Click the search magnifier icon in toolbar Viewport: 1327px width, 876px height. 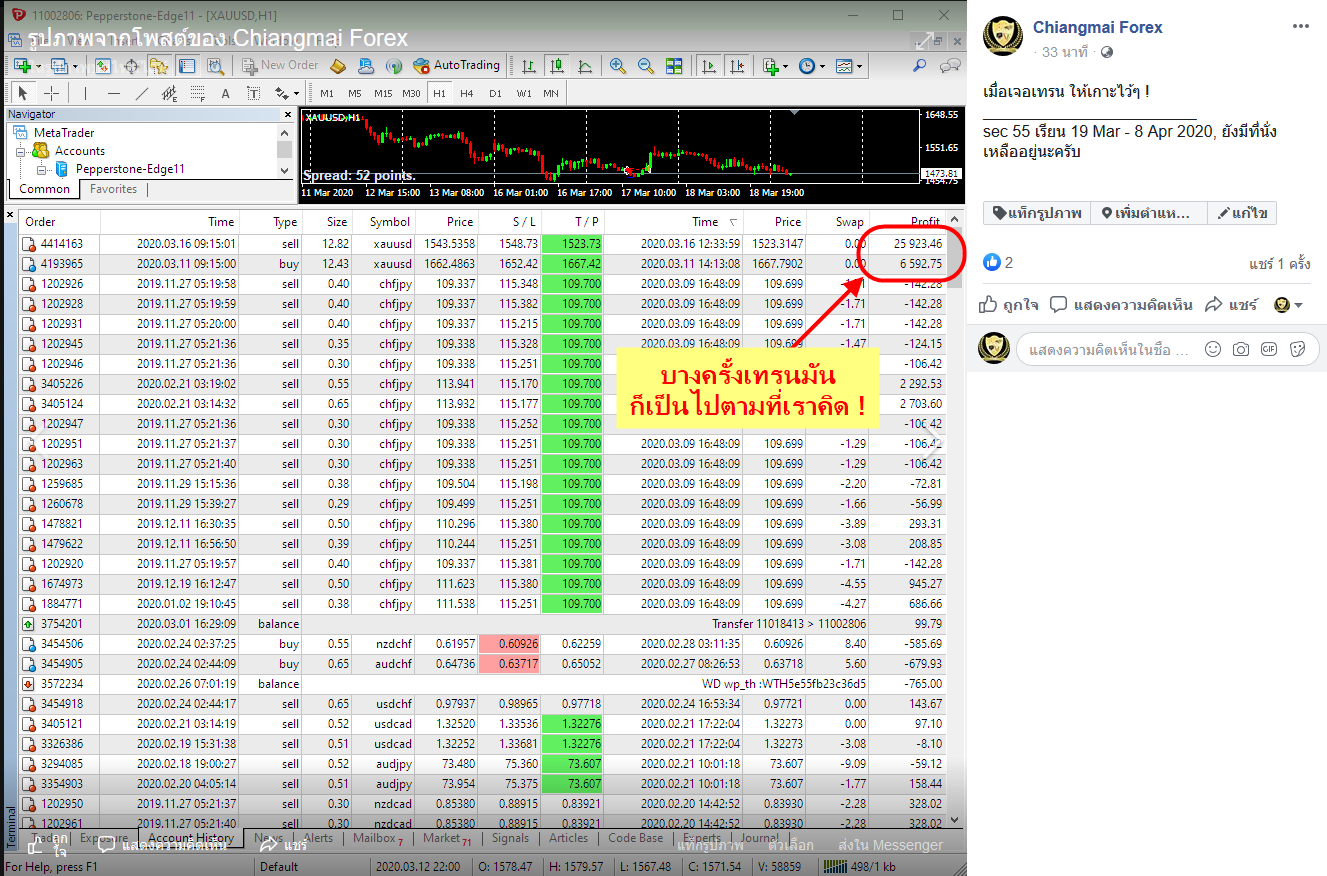pyautogui.click(x=920, y=66)
